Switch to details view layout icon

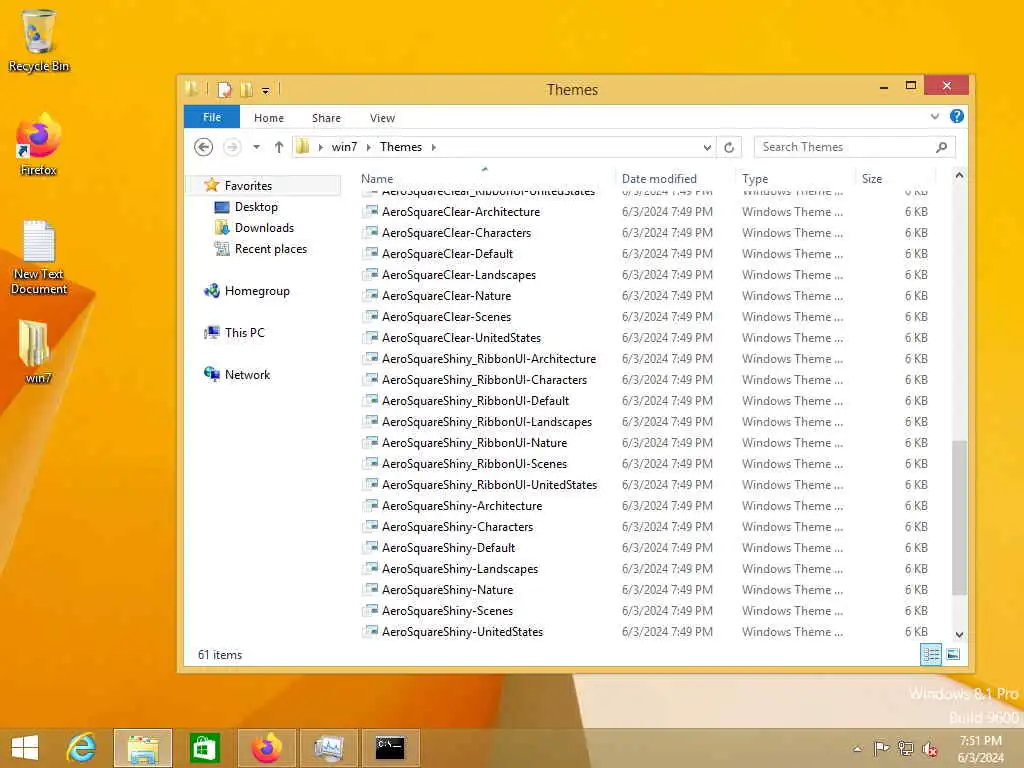(x=931, y=654)
